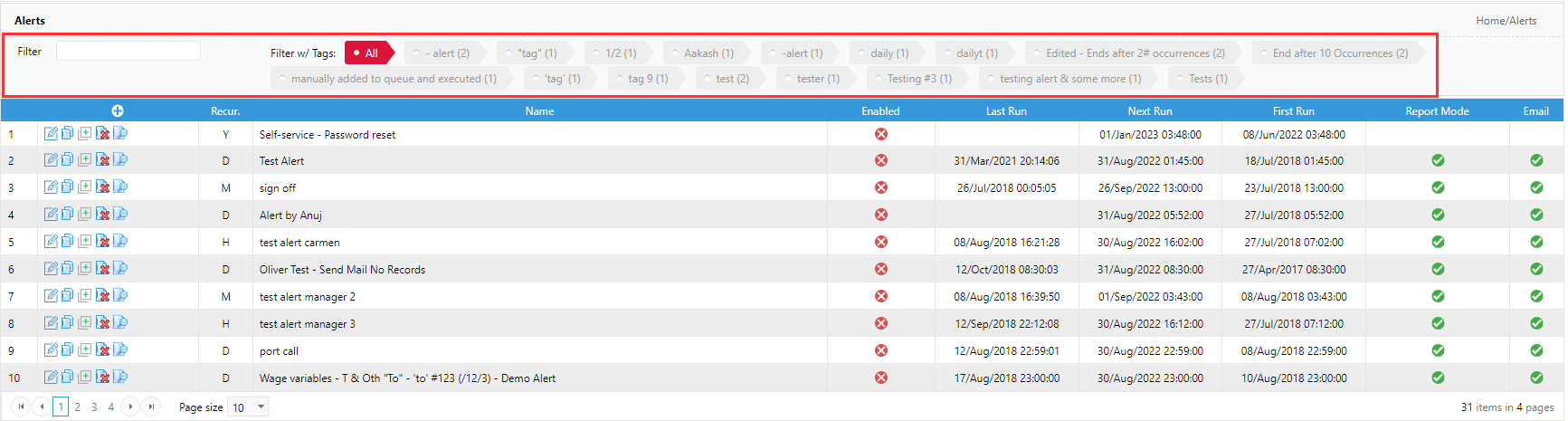Viewport: 1568px width, 421px height.
Task: Toggle enabled status for Test Alert
Action: point(881,160)
